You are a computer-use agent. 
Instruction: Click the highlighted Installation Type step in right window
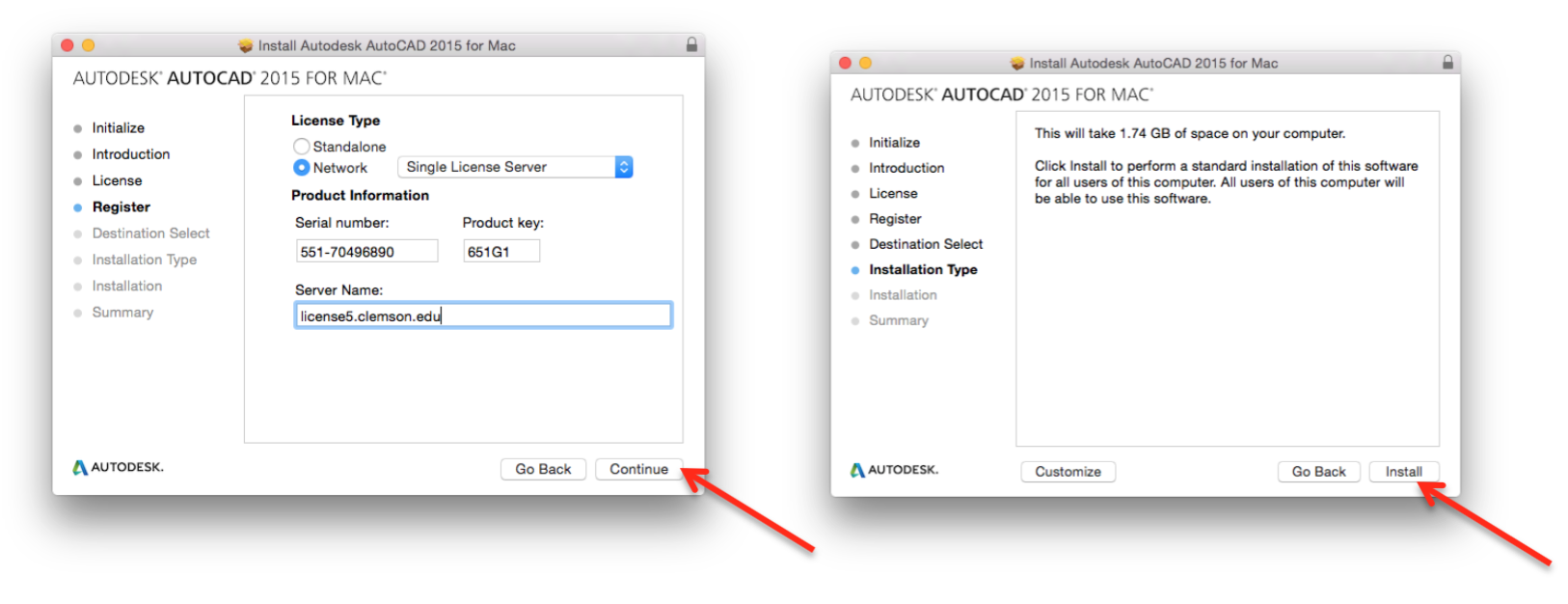point(923,270)
